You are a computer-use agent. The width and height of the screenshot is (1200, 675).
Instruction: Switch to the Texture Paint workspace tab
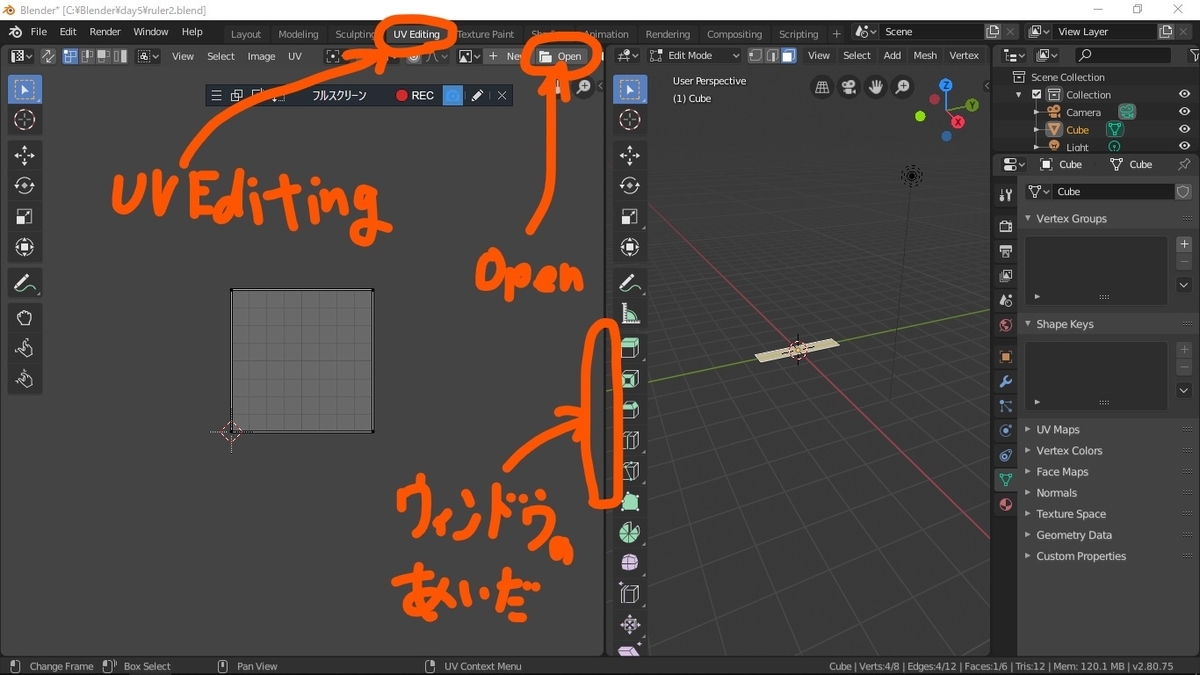tap(485, 34)
